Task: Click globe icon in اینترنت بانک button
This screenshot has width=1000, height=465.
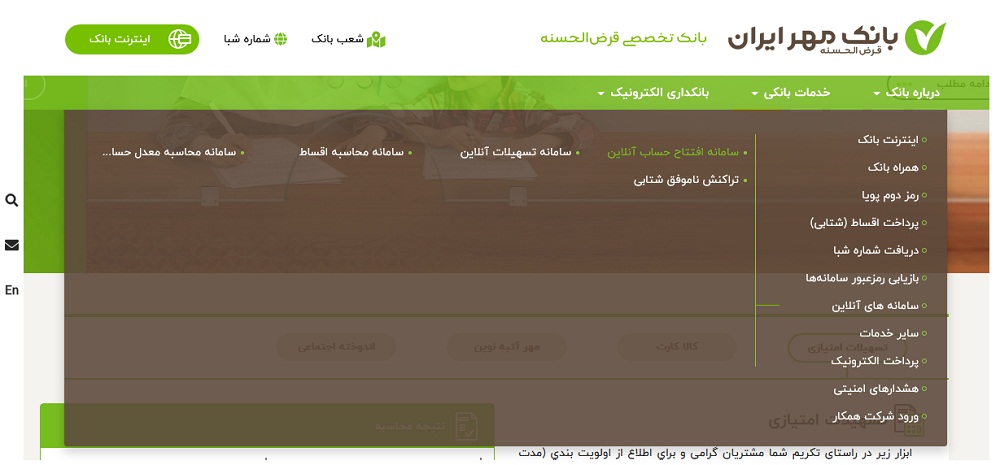Action: [180, 39]
